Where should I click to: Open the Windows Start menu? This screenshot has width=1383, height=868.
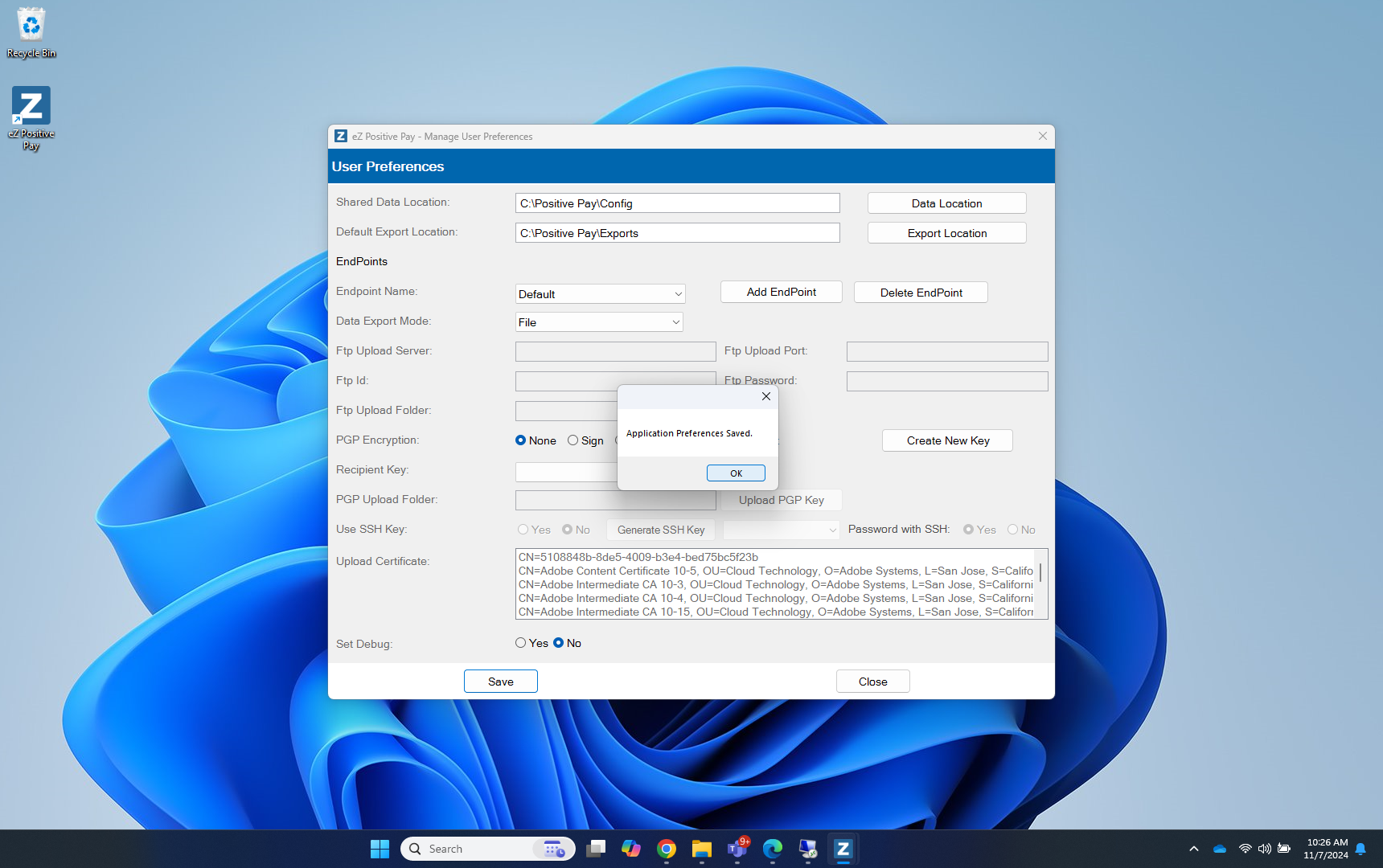[380, 849]
